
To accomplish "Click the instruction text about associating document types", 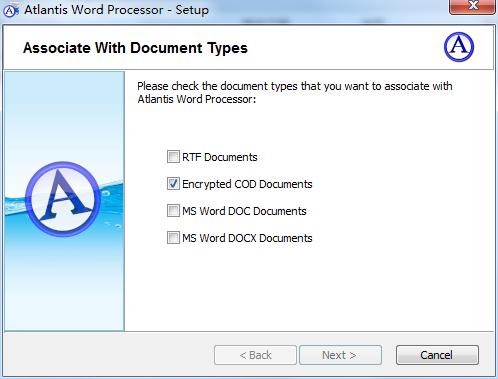I will 295,92.
